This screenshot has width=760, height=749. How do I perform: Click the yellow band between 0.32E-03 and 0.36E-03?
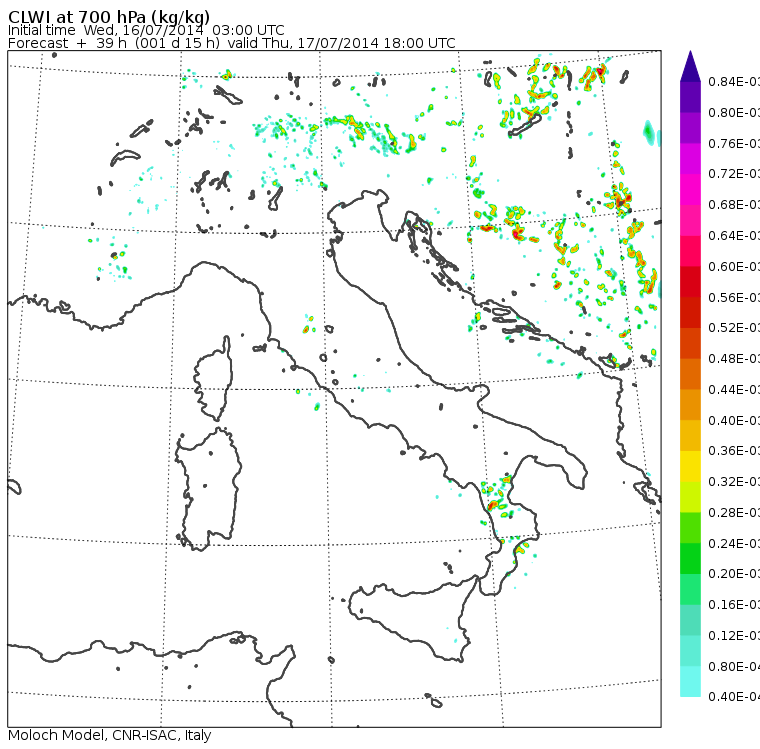pos(690,466)
